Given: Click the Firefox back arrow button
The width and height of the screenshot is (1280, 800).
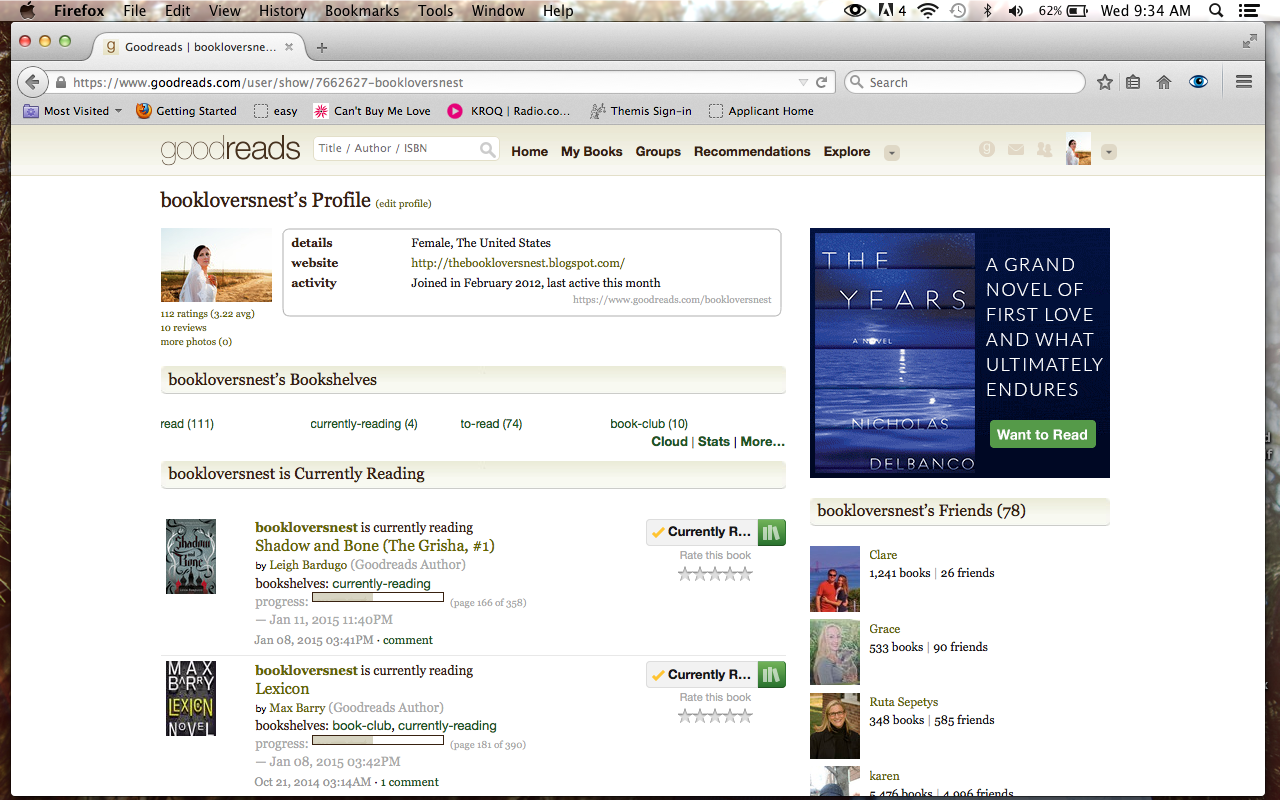Looking at the screenshot, I should pyautogui.click(x=32, y=82).
